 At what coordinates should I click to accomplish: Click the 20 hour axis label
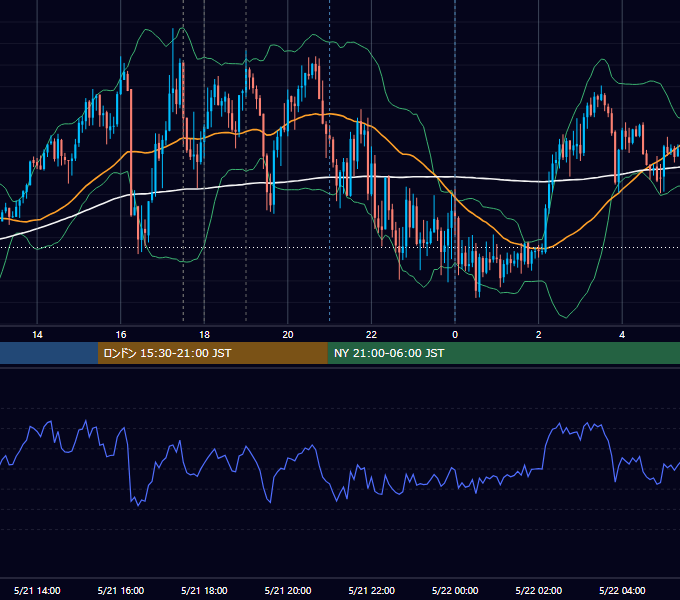[288, 335]
